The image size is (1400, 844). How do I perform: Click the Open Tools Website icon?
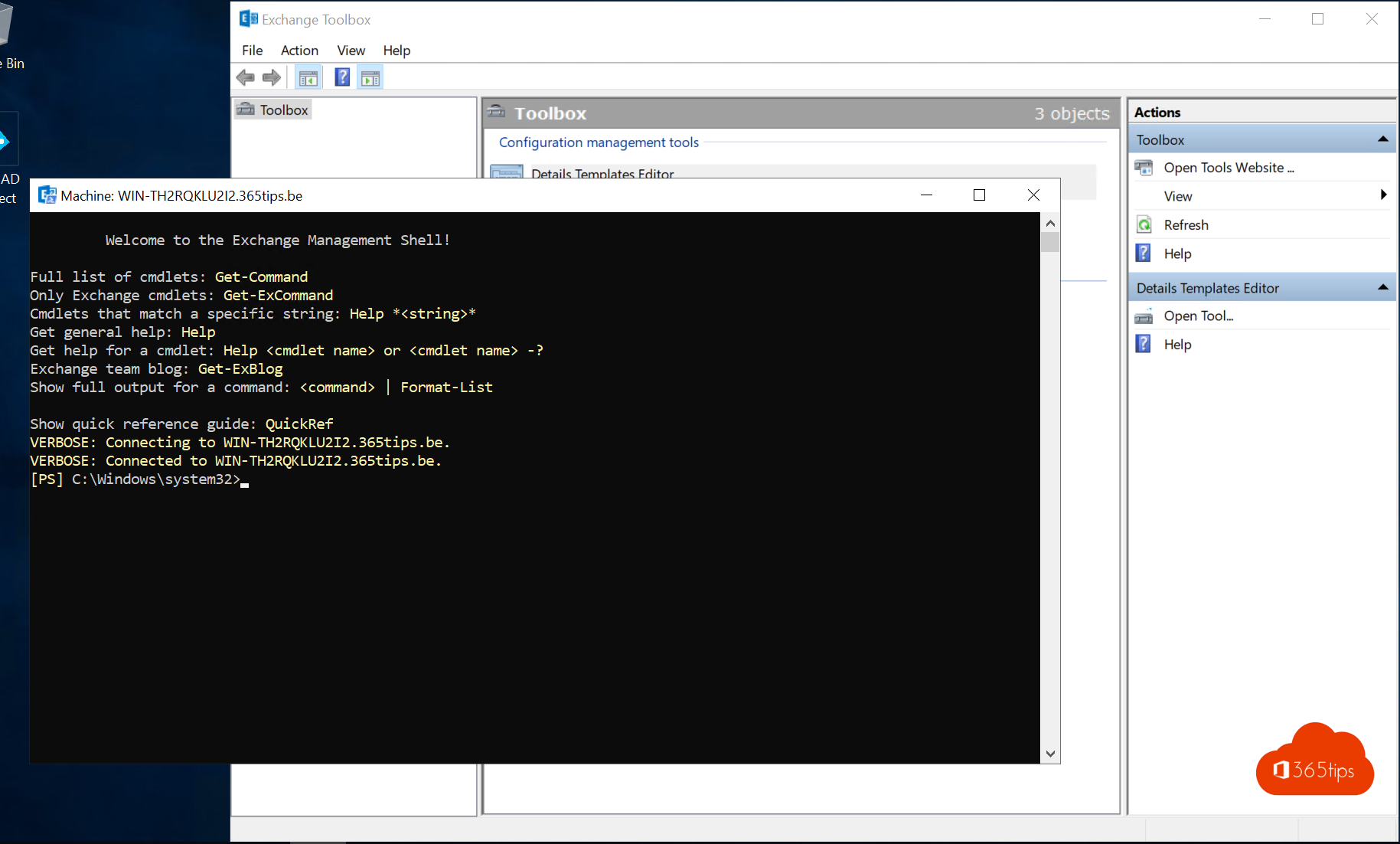click(1144, 167)
